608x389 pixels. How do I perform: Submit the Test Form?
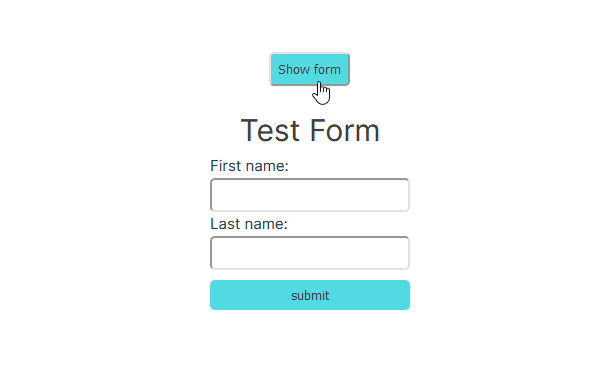[310, 295]
